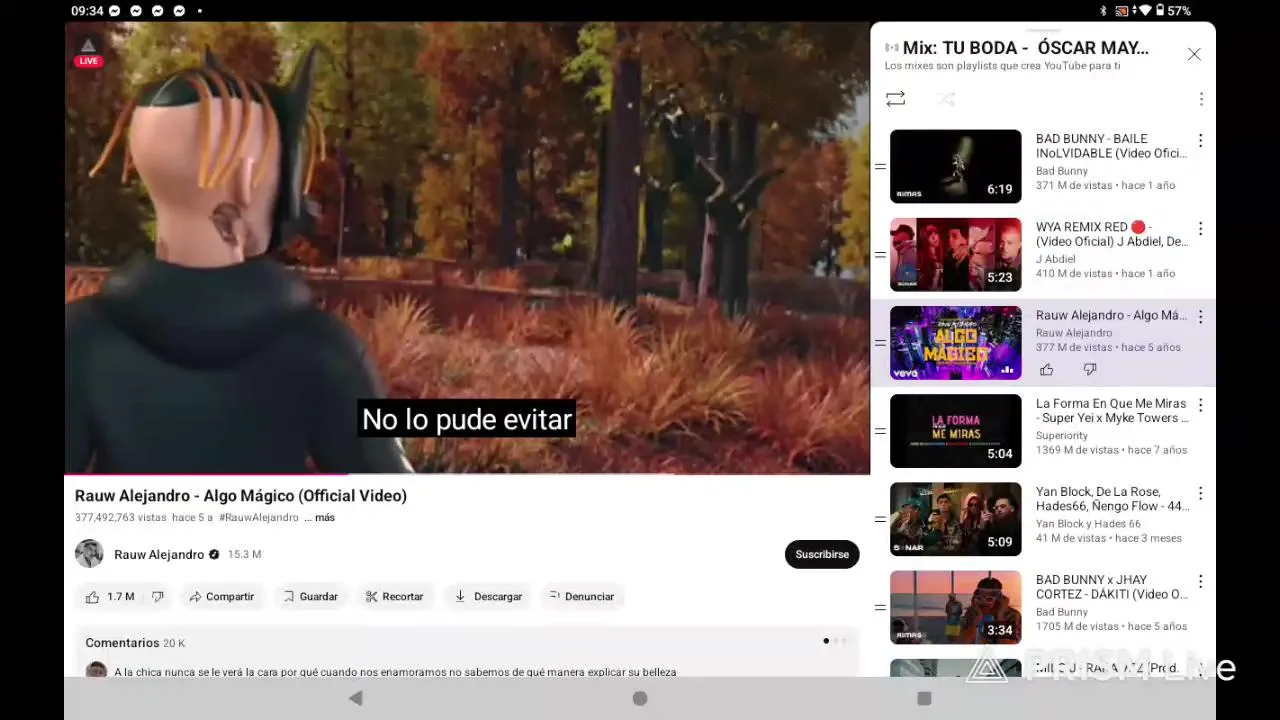
Task: Play BAD BUNNY BAILE INoLVIDABLE thumbnail
Action: [x=956, y=167]
